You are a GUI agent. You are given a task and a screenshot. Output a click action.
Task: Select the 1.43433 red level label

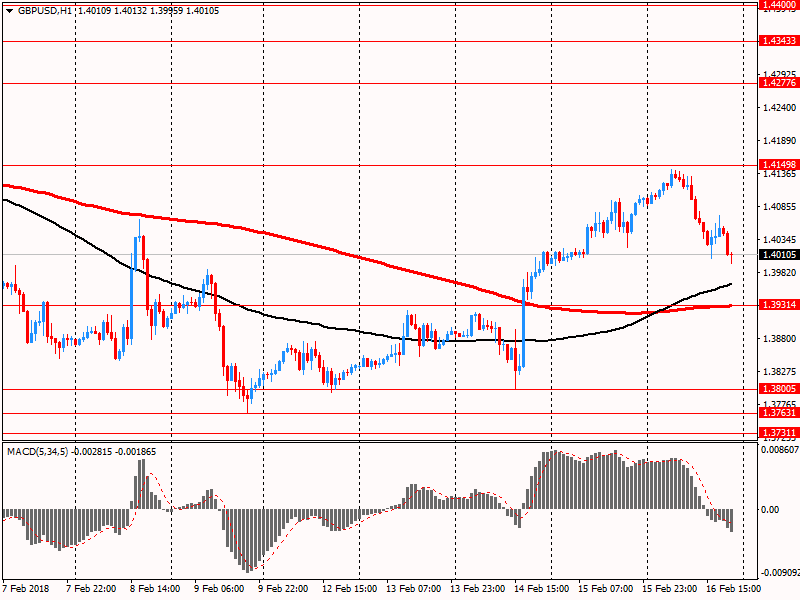[779, 41]
